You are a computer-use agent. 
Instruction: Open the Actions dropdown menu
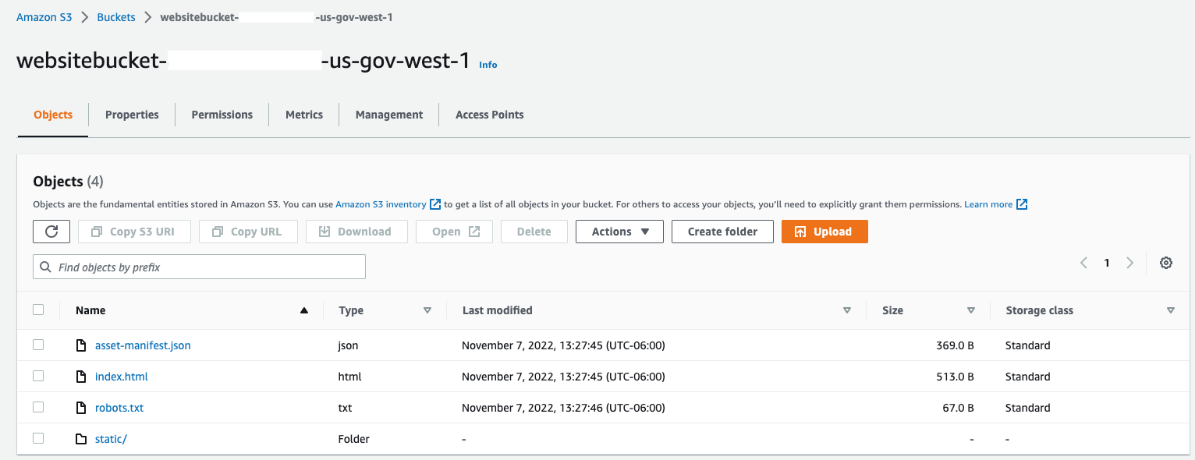pos(620,232)
